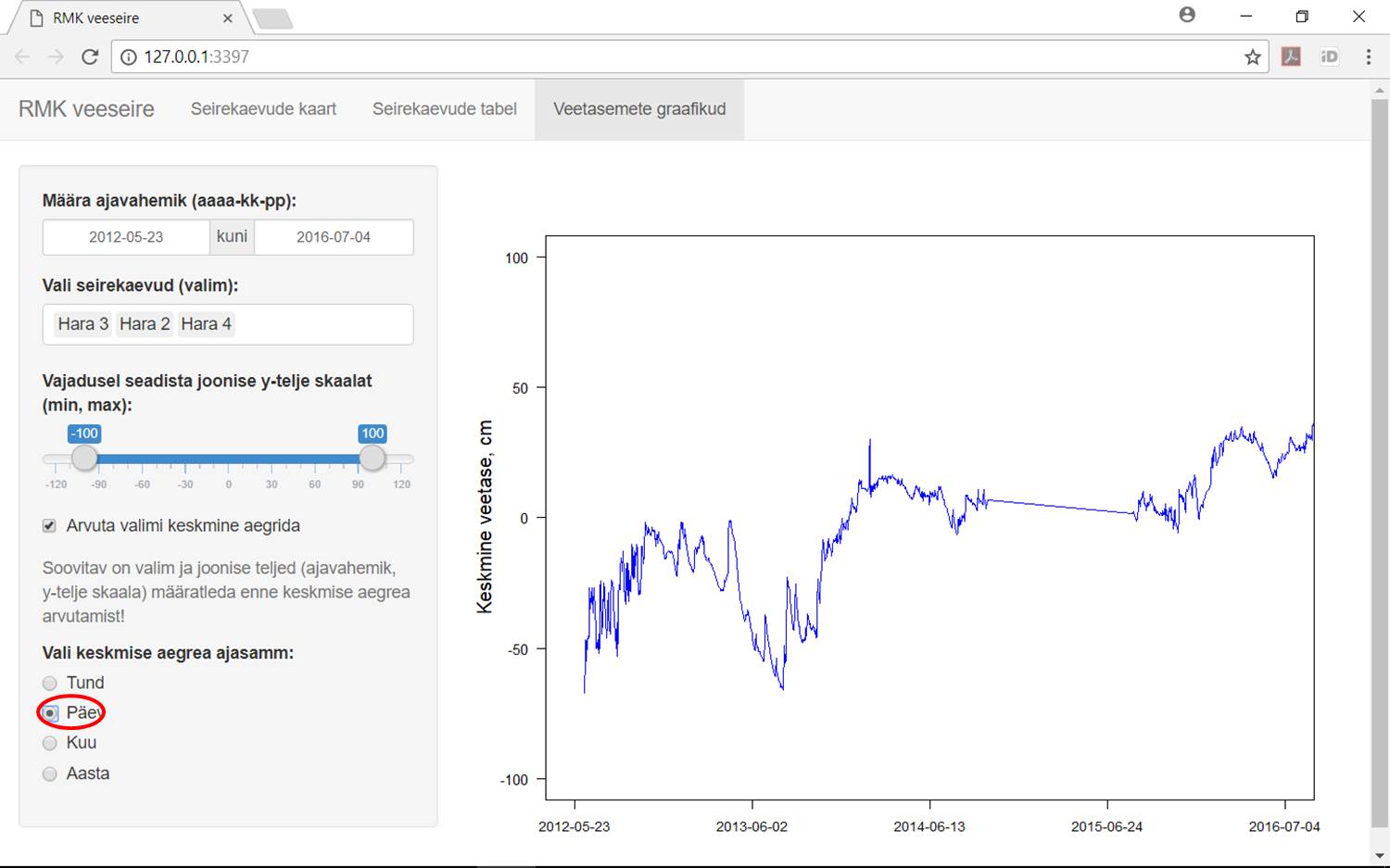Image resolution: width=1390 pixels, height=868 pixels.
Task: Uncheck Arvuta valimi keskmine aegrida checkbox
Action: point(50,526)
